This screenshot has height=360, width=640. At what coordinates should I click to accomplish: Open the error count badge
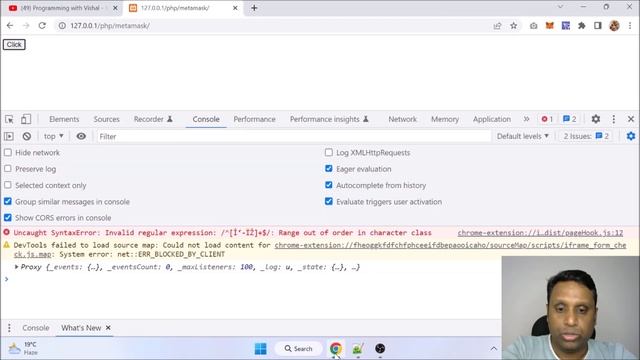click(547, 119)
